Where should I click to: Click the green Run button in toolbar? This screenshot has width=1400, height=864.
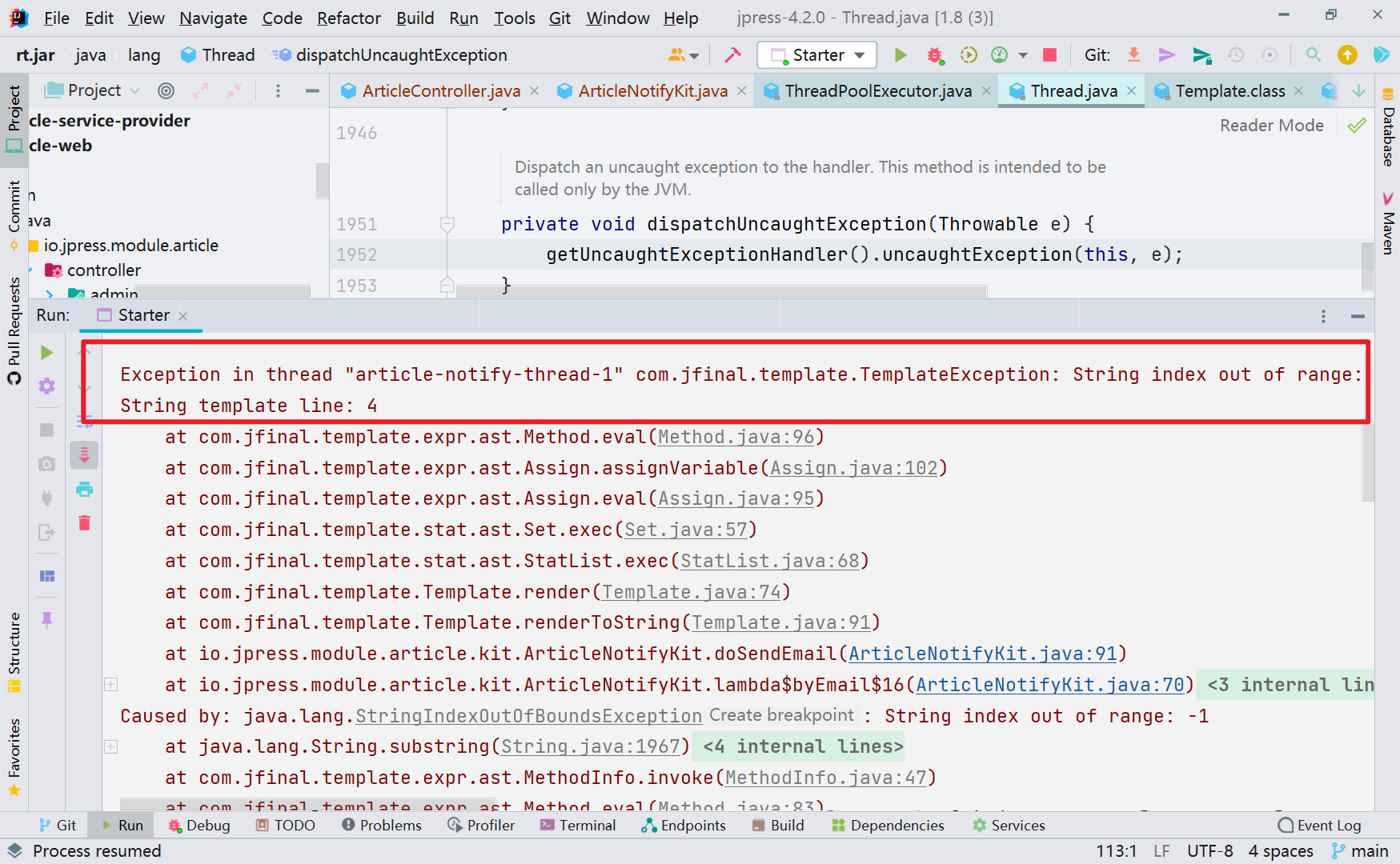[901, 55]
